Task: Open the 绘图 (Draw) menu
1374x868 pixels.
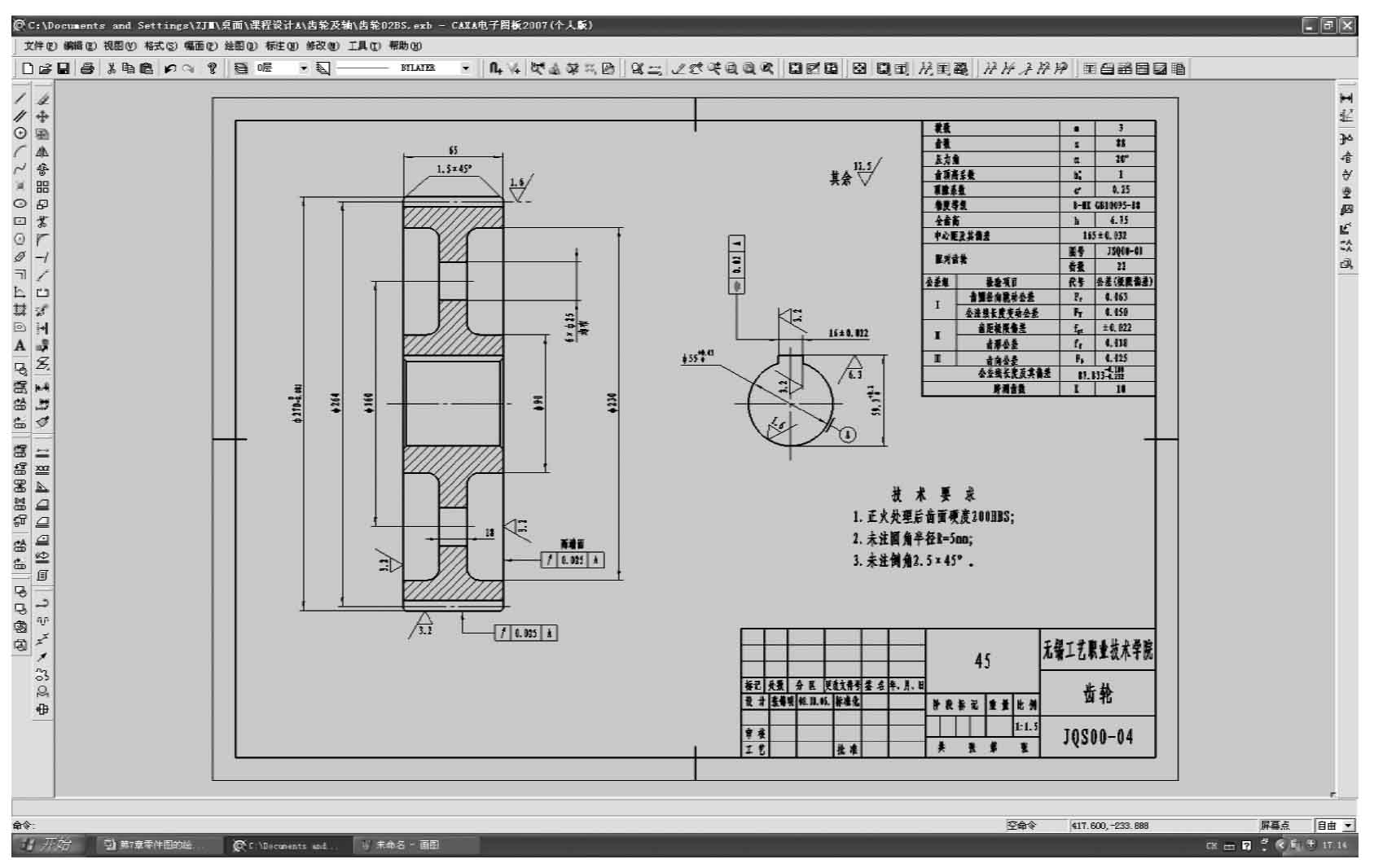Action: click(240, 46)
